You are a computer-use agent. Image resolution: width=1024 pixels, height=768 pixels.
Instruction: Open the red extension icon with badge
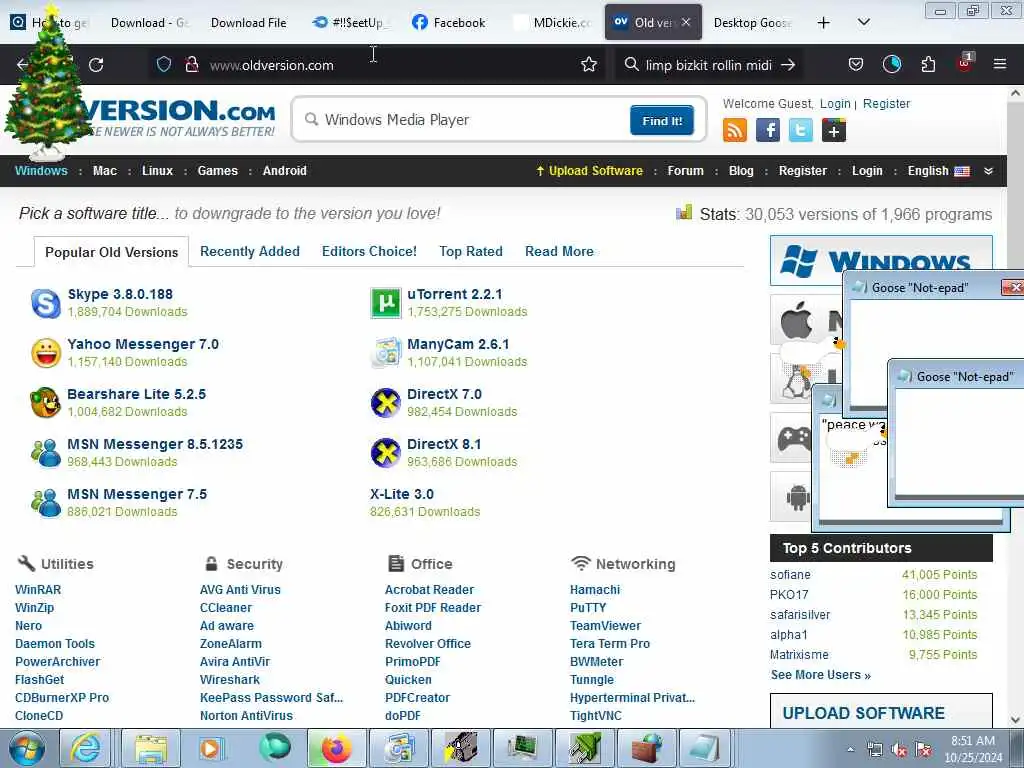point(965,63)
